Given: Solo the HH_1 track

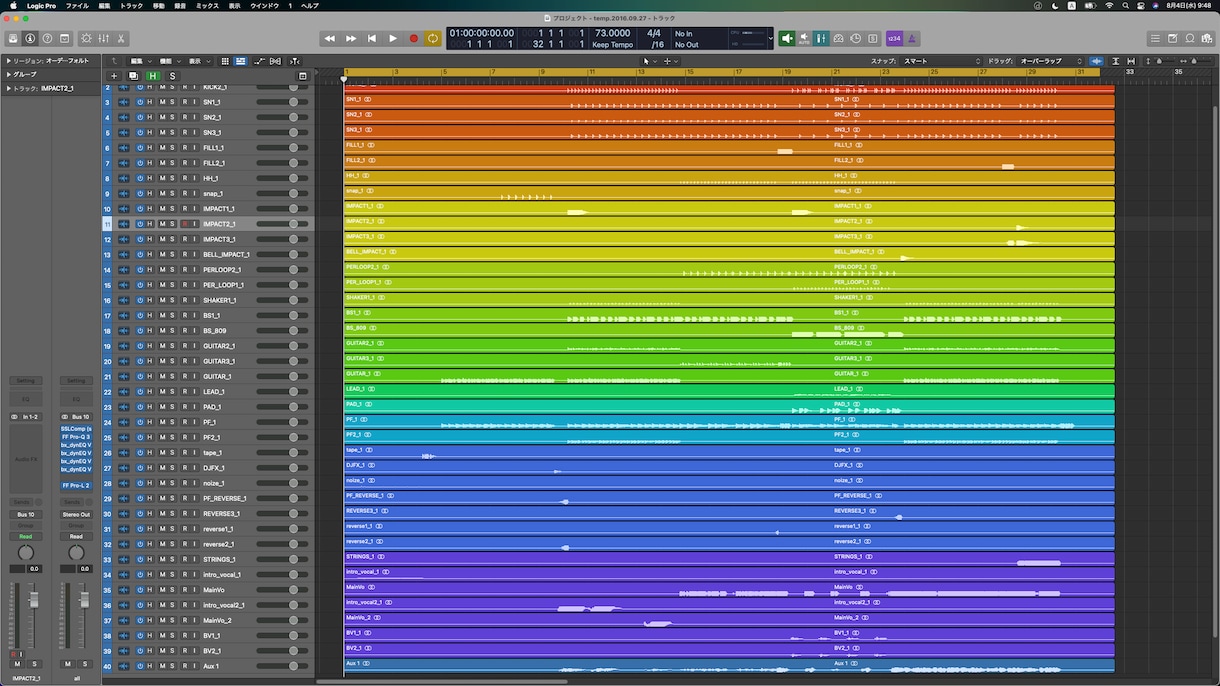Looking at the screenshot, I should point(172,178).
